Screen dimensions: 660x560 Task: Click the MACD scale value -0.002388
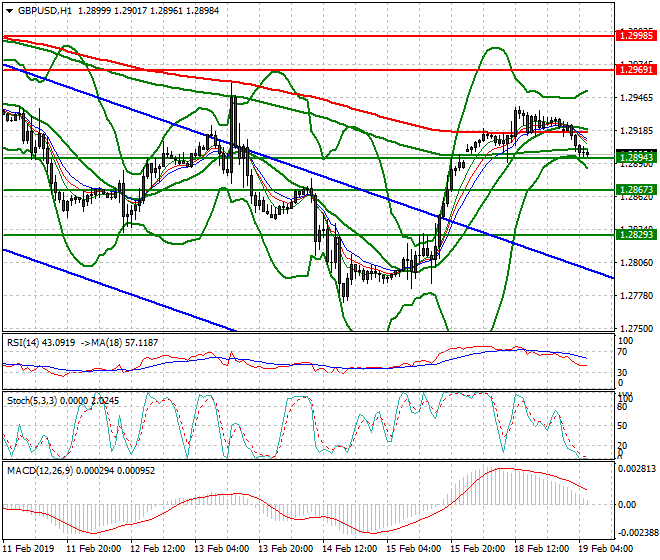[x=637, y=533]
